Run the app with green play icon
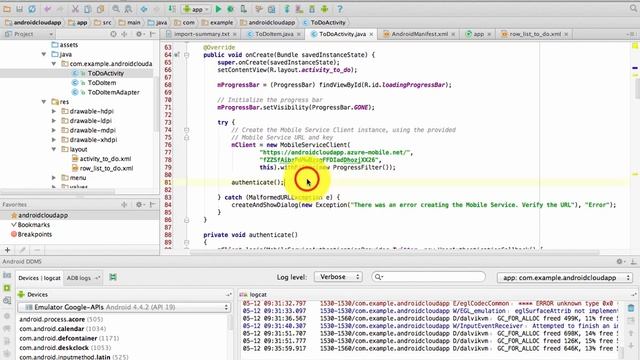This screenshot has width=640, height=360. [x=218, y=9]
